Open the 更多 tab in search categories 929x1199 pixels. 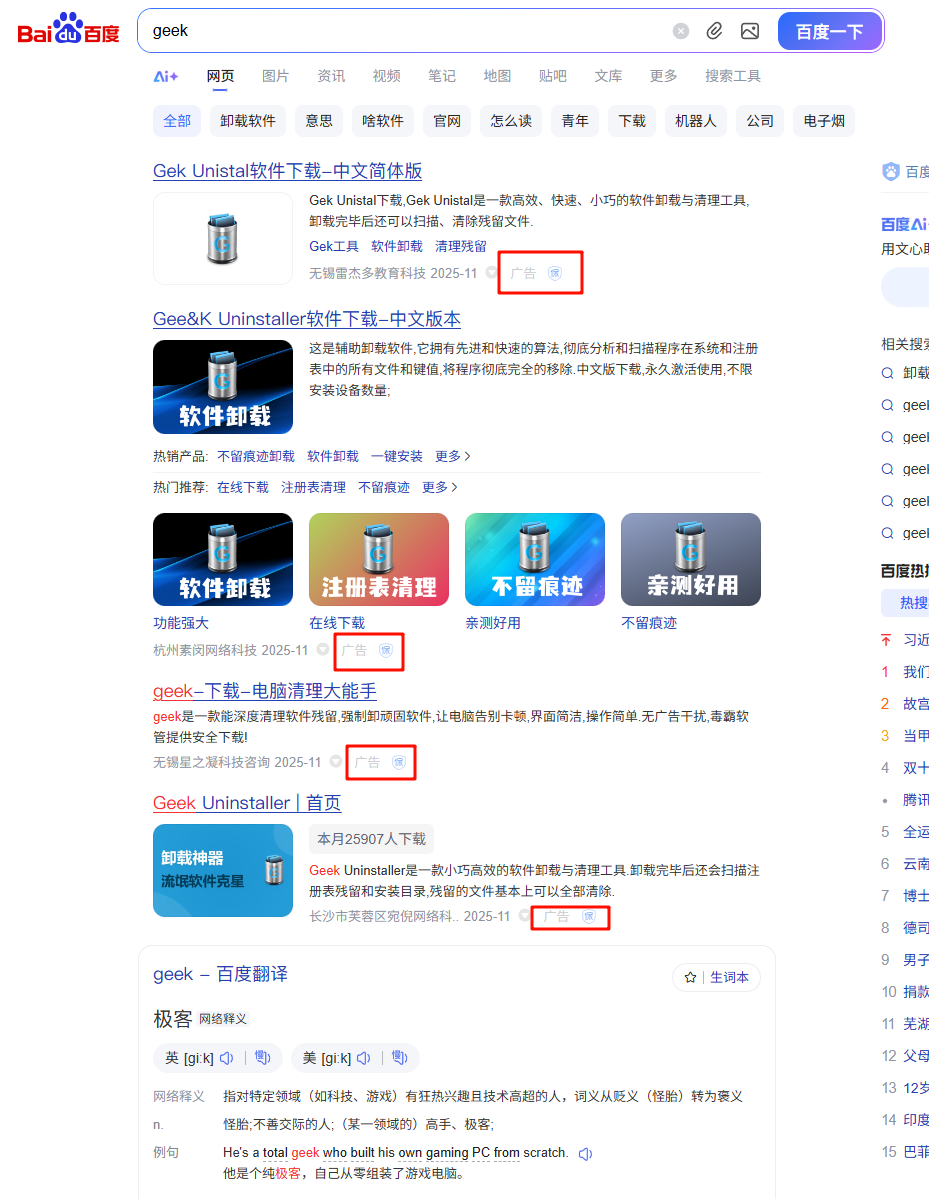tap(663, 76)
